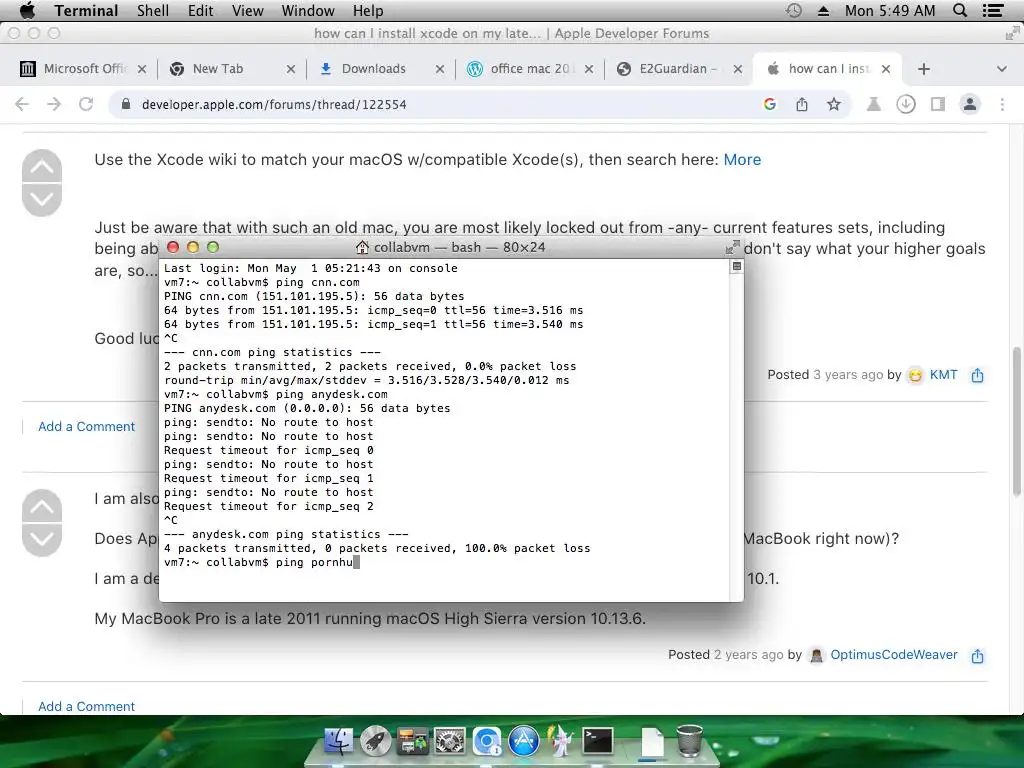Share the post by KMT
Image resolution: width=1024 pixels, height=768 pixels.
[x=977, y=375]
